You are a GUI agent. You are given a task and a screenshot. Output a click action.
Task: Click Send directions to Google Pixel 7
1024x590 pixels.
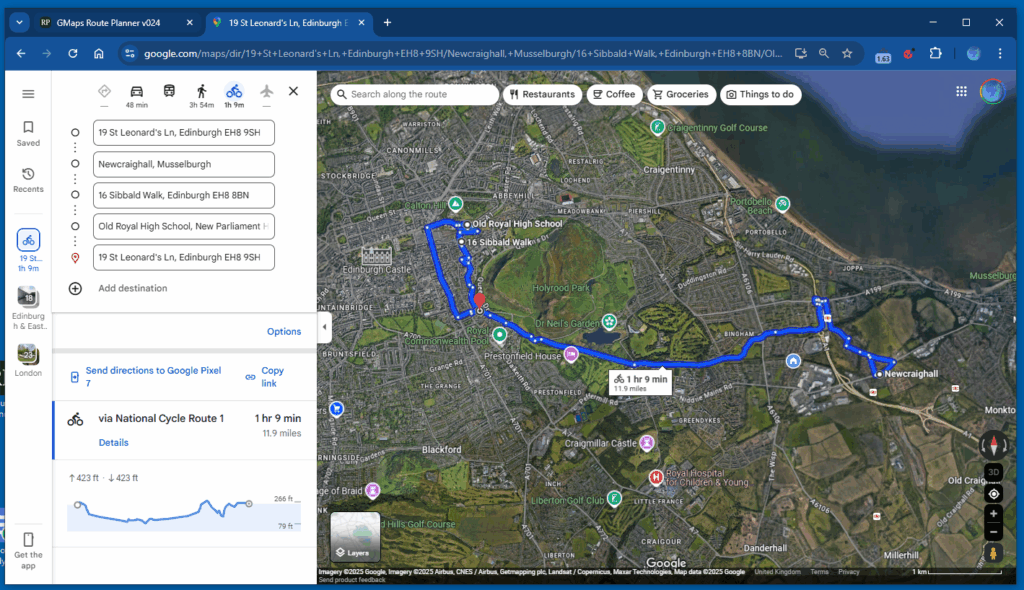tap(153, 376)
